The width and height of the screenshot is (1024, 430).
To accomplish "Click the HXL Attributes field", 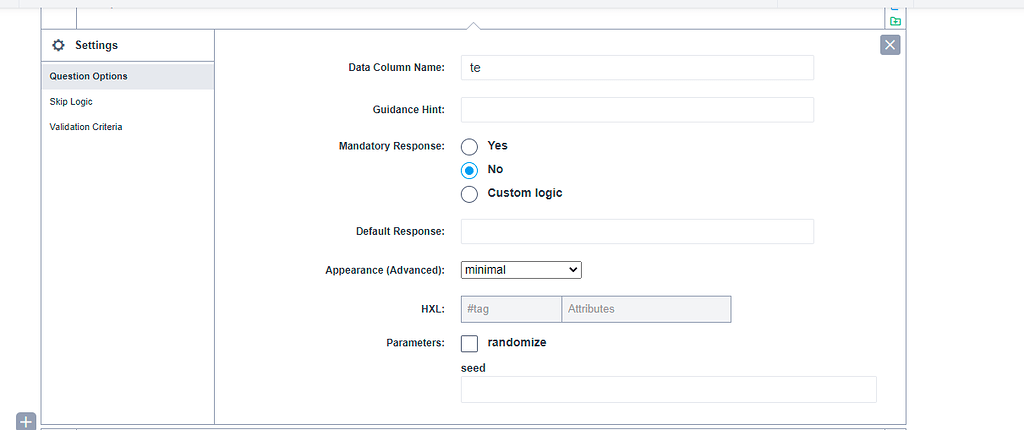I will point(647,309).
